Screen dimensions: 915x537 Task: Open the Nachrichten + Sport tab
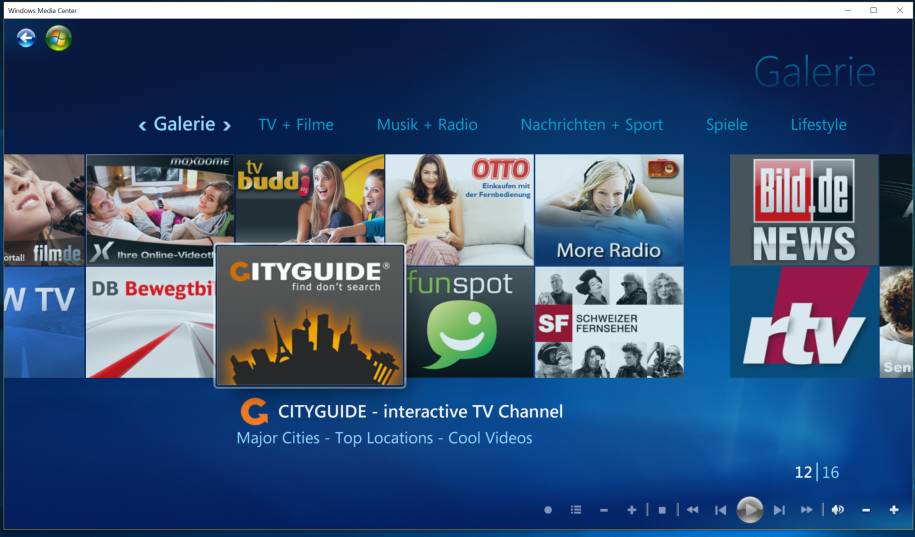pos(592,125)
